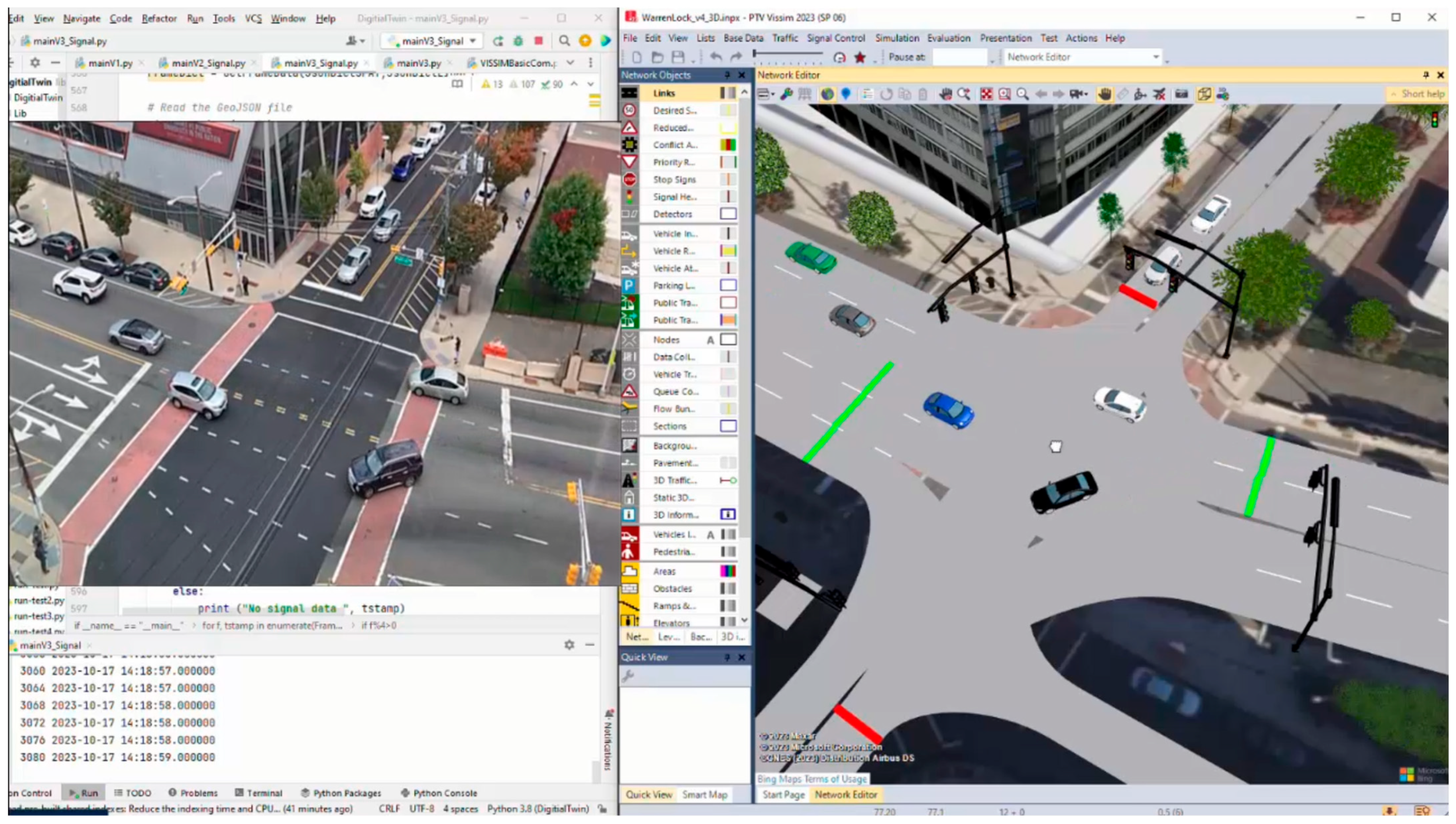Screen dimensions: 1456x824
Task: Toggle background maps globe icon
Action: tap(827, 95)
